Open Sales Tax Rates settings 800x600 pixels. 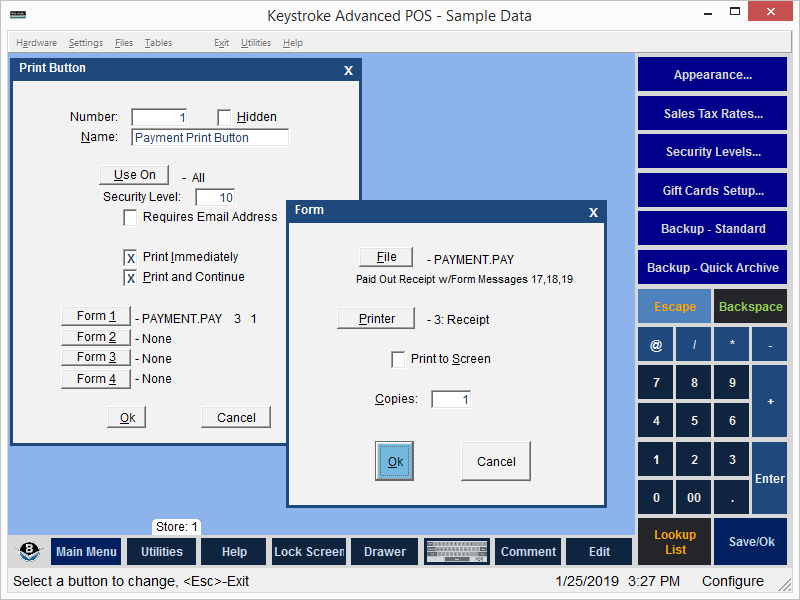coord(712,114)
